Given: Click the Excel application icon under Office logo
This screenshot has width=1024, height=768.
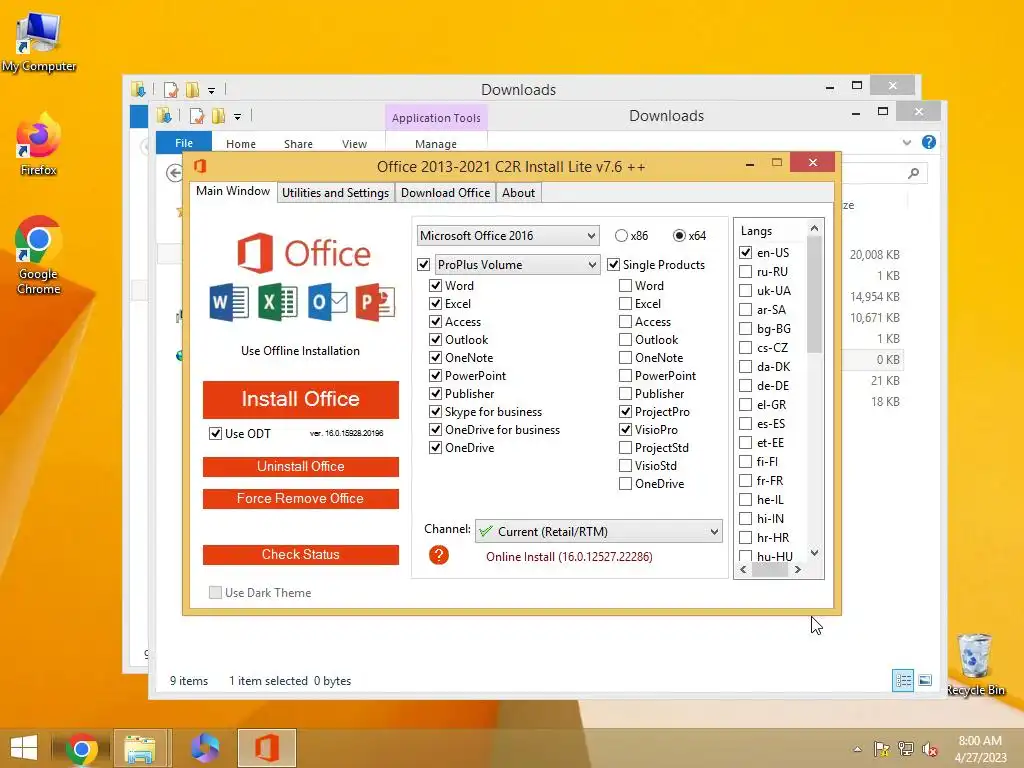Looking at the screenshot, I should click(278, 302).
